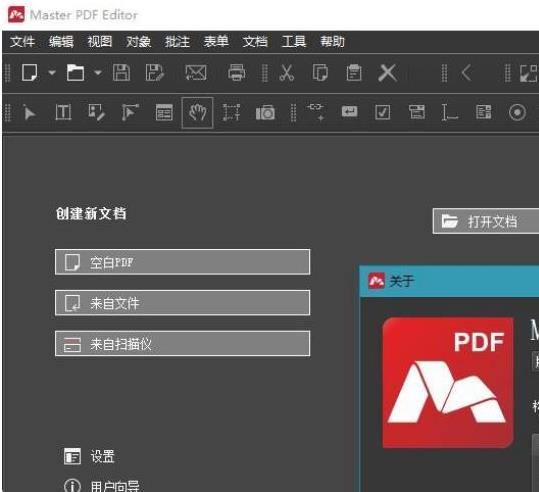
Task: Click the Save floppy disk icon
Action: click(x=121, y=73)
